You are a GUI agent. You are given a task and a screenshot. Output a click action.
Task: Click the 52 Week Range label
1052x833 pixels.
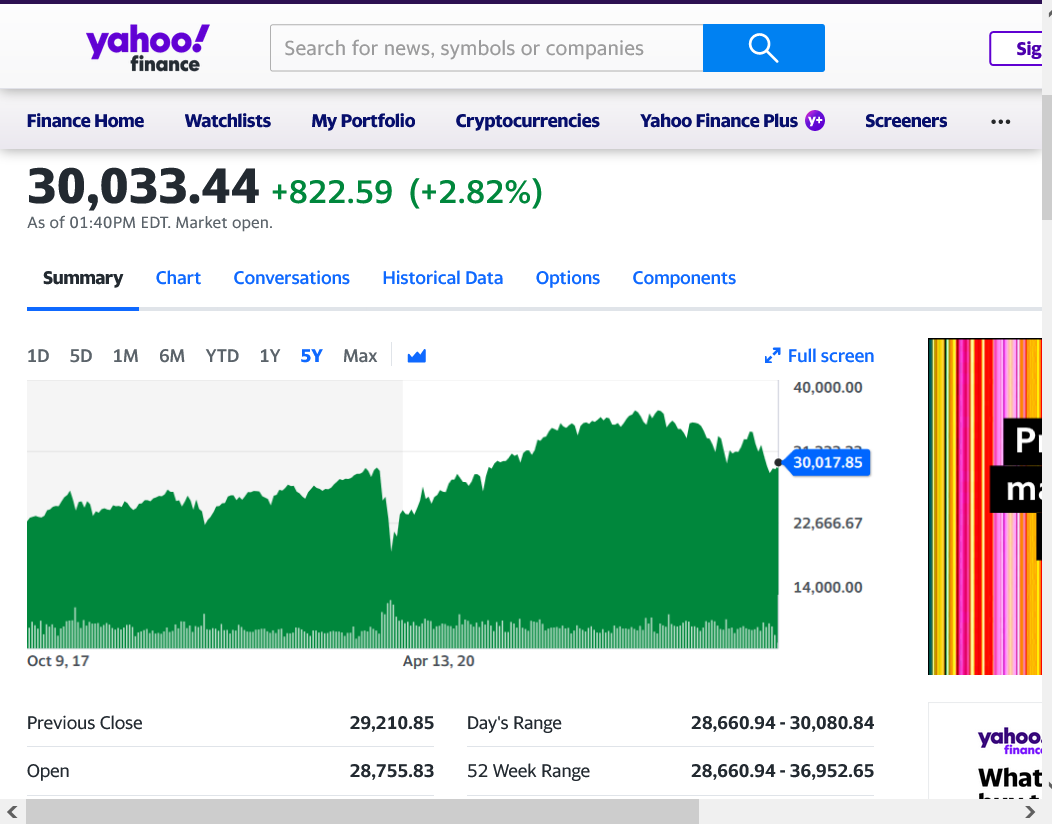click(528, 771)
